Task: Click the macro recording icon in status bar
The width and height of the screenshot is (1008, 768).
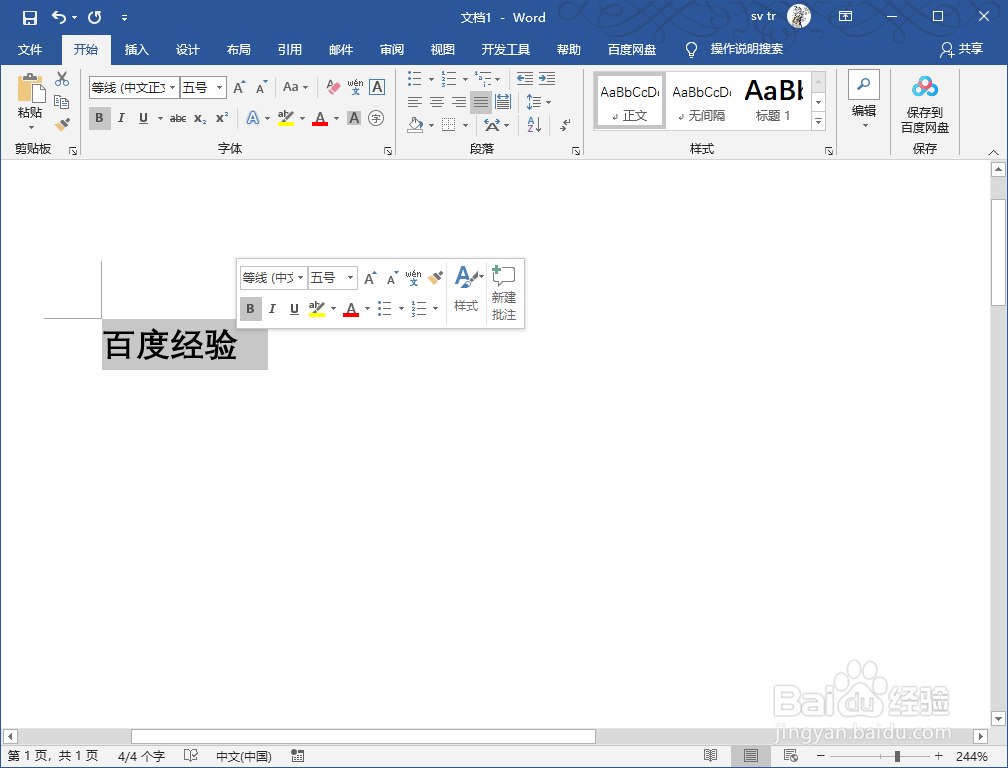Action: pos(297,756)
